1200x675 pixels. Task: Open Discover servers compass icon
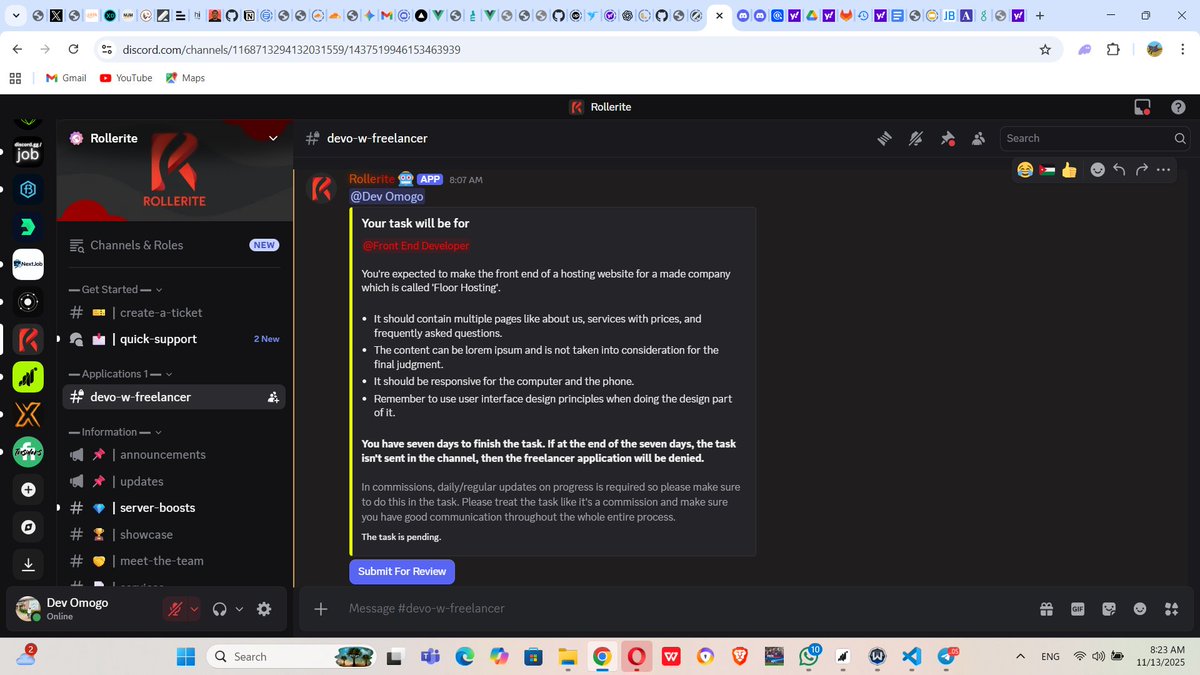click(x=28, y=527)
